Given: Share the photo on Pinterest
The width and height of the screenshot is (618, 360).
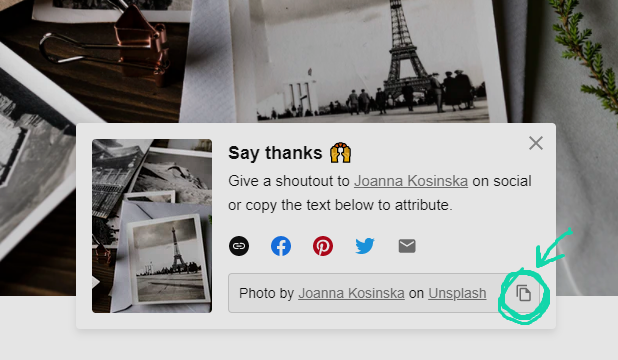Looking at the screenshot, I should (323, 246).
